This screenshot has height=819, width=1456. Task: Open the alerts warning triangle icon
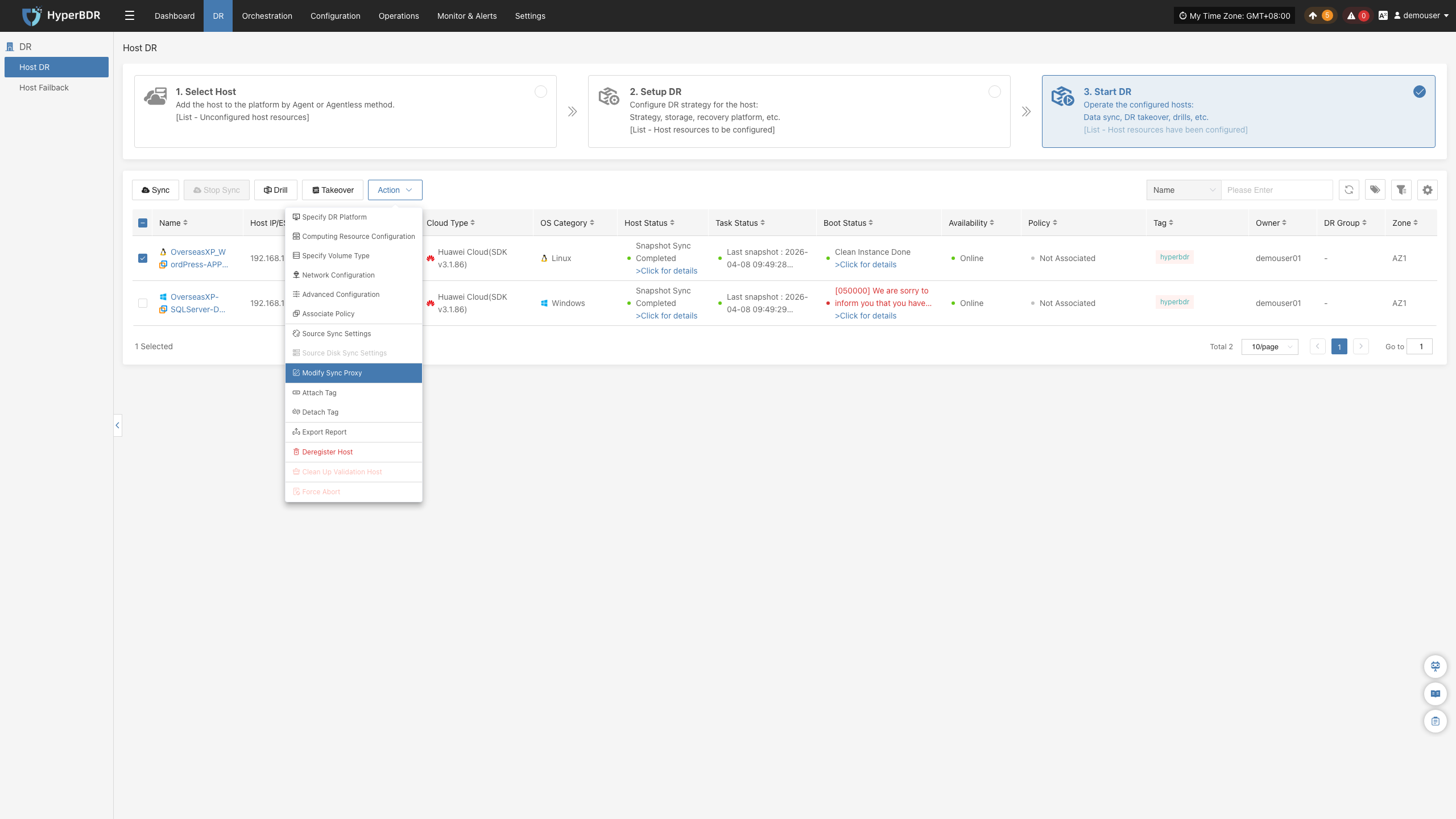1351,16
